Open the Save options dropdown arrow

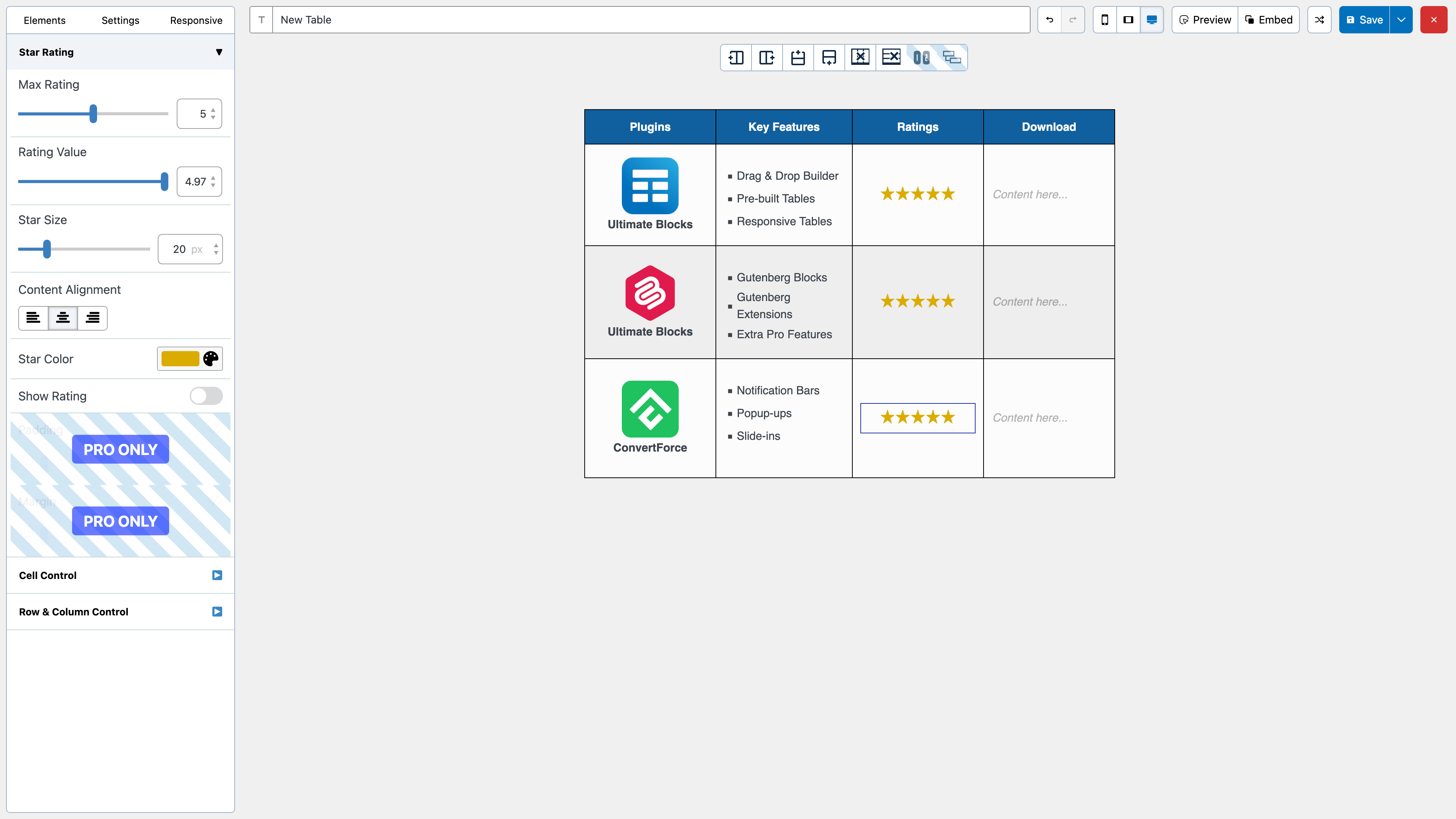coord(1401,20)
